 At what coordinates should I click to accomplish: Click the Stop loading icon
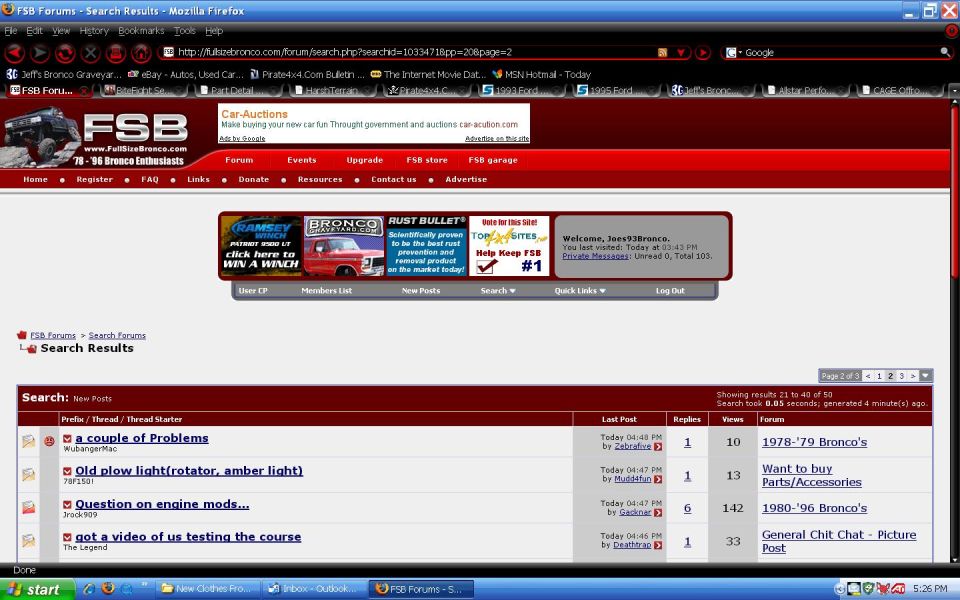[91, 53]
